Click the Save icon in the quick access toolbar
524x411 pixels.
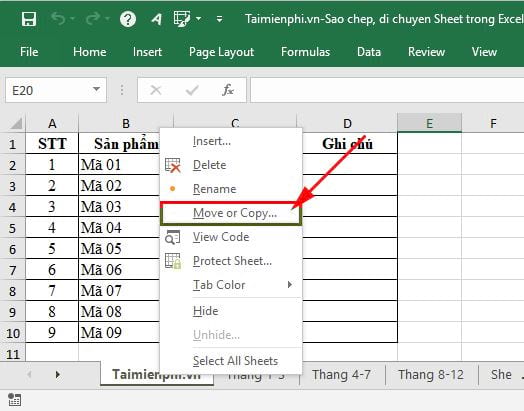[x=29, y=19]
